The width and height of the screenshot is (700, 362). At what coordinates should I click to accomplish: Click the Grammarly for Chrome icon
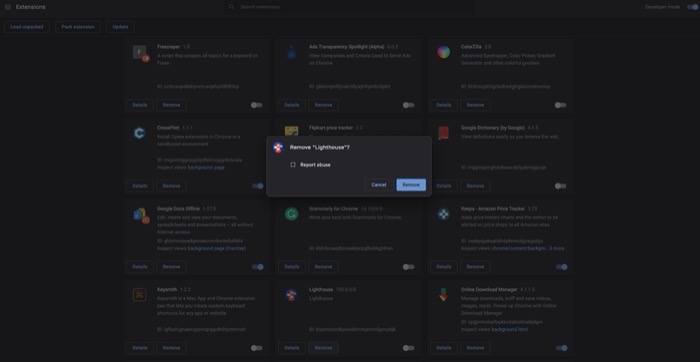pyautogui.click(x=292, y=214)
